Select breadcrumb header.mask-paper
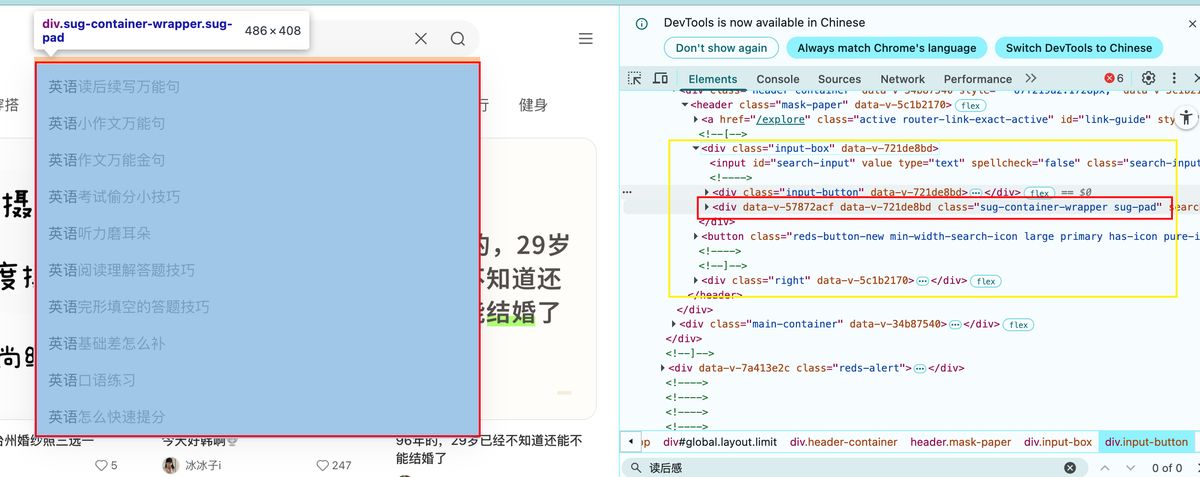This screenshot has height=477, width=1200. pos(961,441)
